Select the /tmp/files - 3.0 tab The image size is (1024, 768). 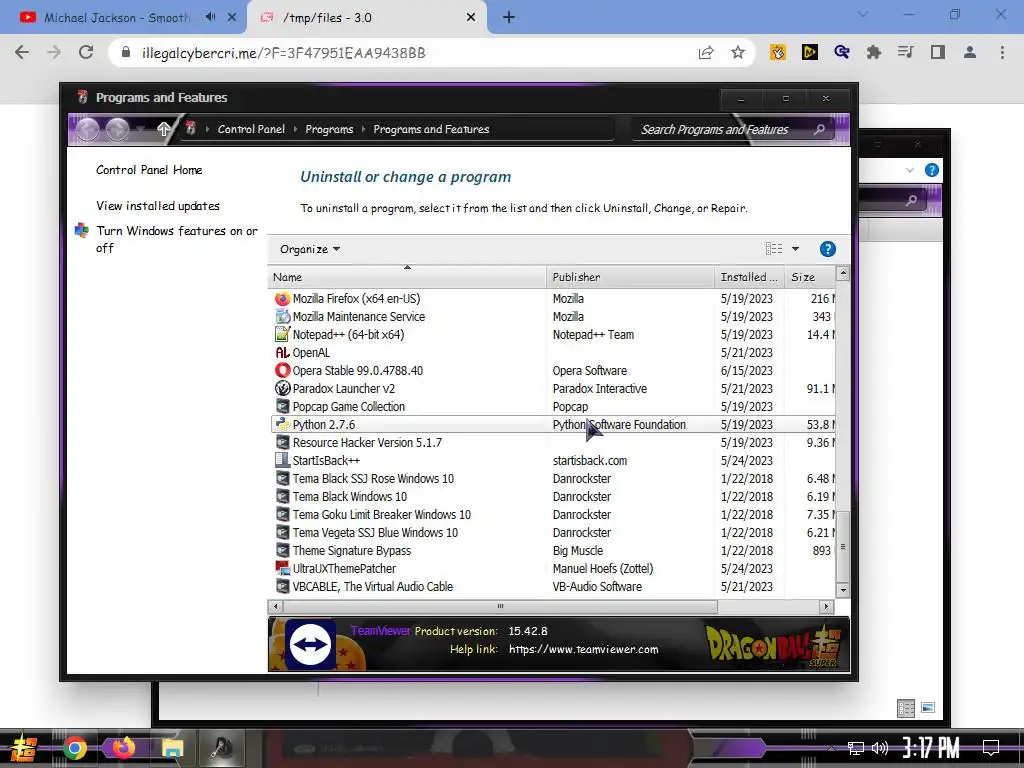pos(367,18)
